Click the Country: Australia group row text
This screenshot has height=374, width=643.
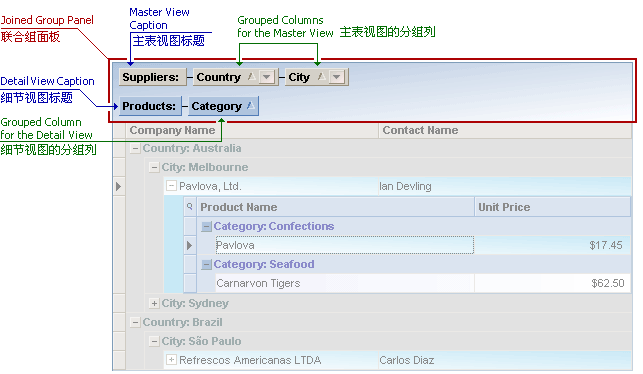tap(192, 148)
